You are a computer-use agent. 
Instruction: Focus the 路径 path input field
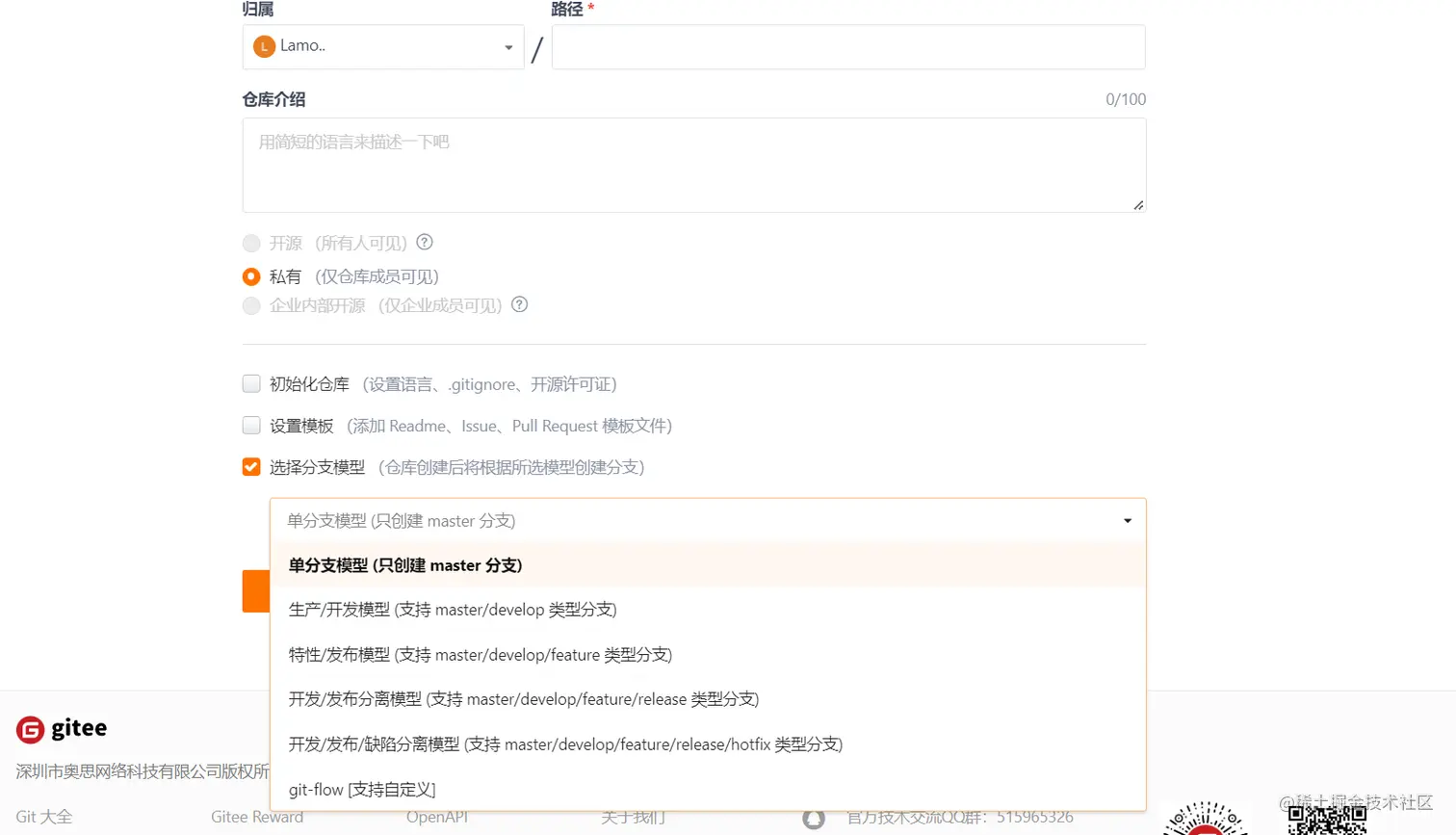848,46
